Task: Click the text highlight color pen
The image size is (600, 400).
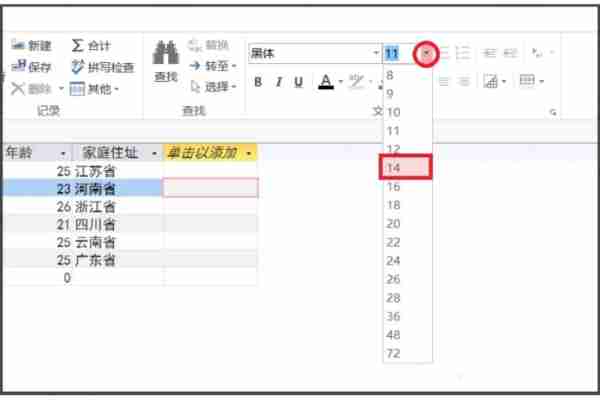Action: pos(356,82)
